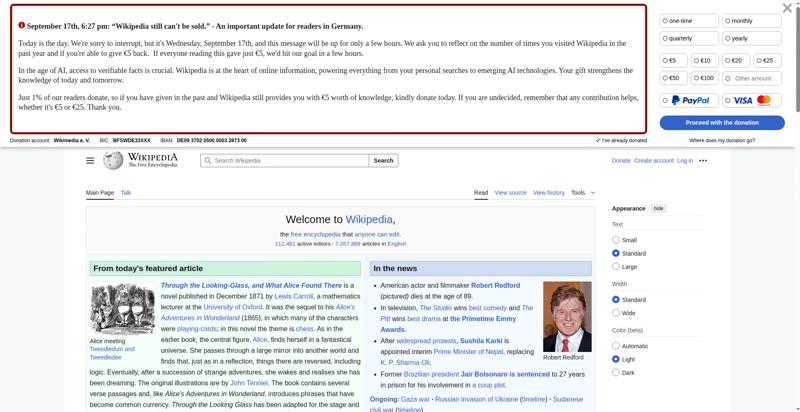This screenshot has width=800, height=412.
Task: Click the magnifier icon in search box
Action: coord(207,160)
